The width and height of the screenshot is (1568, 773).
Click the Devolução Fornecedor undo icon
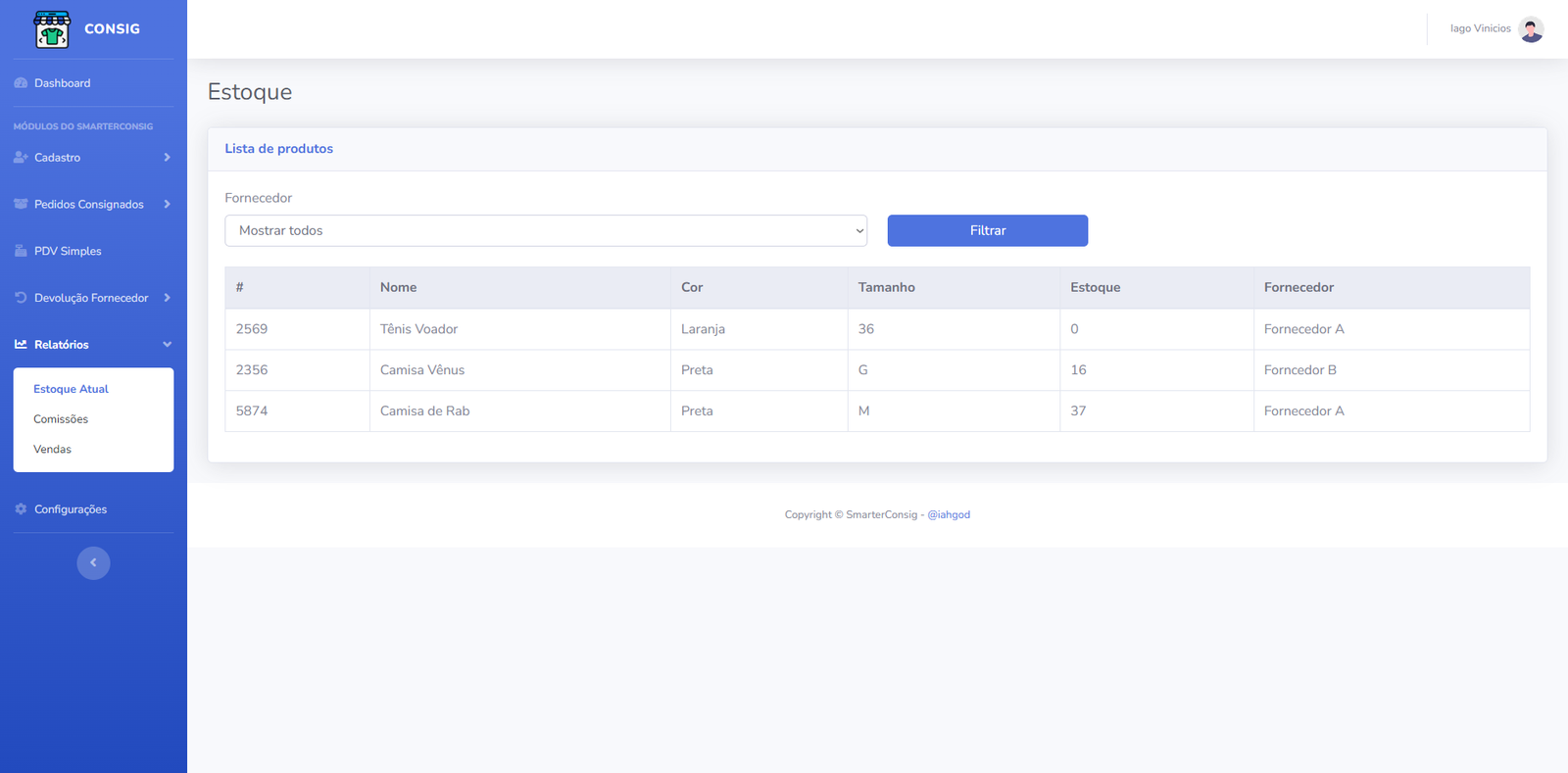(21, 298)
